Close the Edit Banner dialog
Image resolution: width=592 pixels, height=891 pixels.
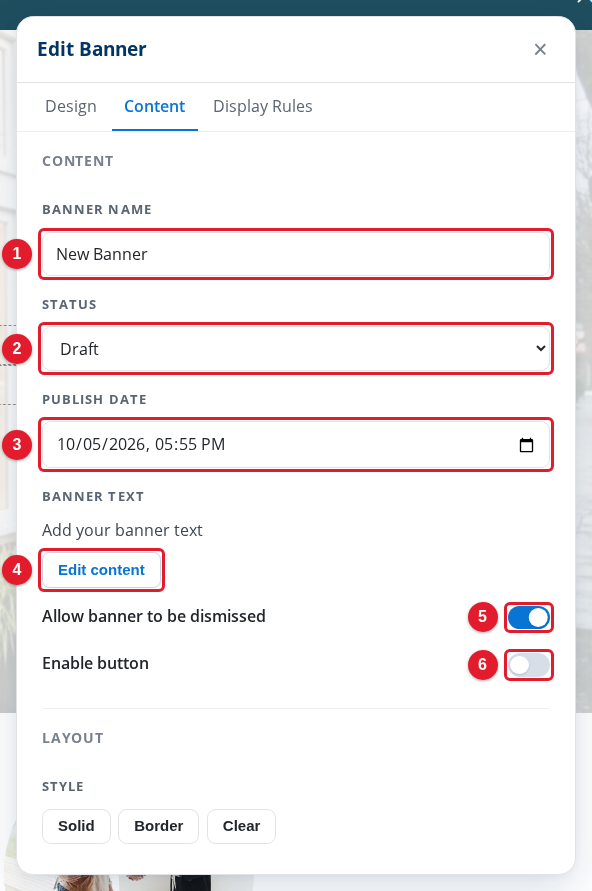(540, 49)
